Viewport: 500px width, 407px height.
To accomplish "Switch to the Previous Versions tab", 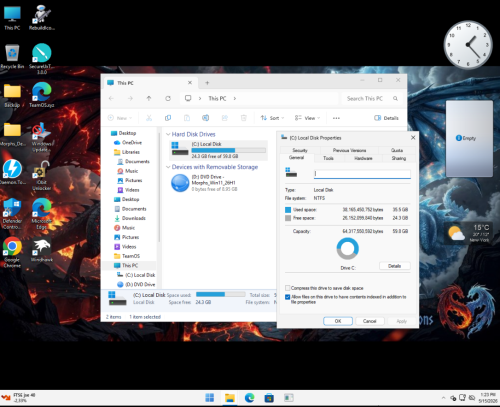I will coord(349,150).
